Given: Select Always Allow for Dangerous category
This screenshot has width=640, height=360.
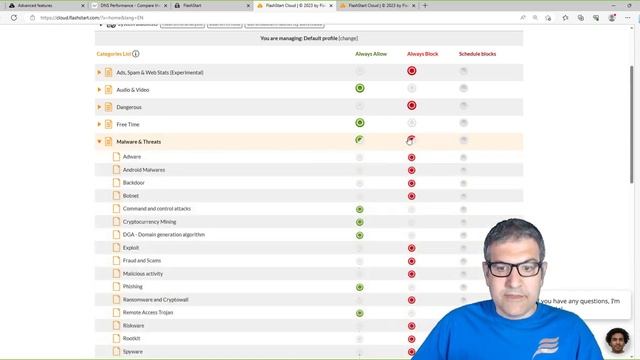Looking at the screenshot, I should coord(360,106).
